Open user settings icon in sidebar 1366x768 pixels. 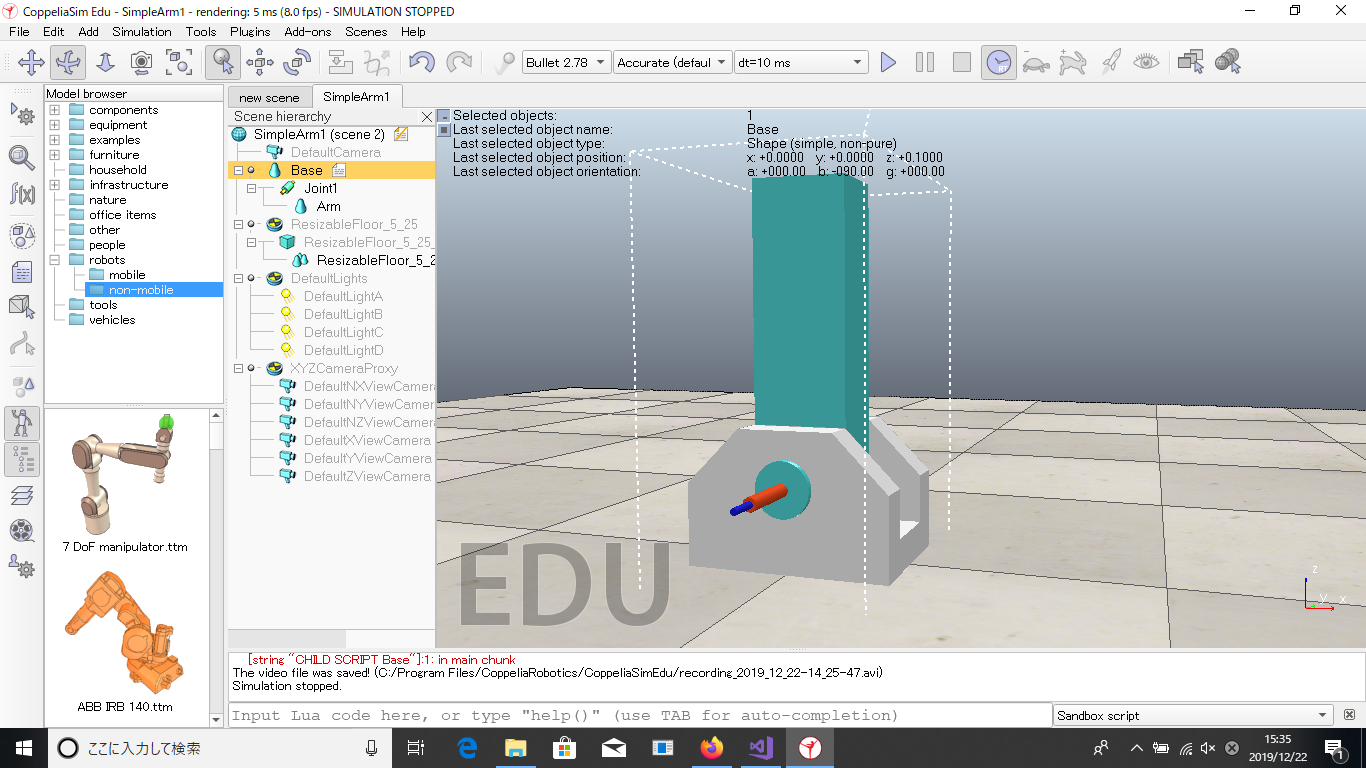point(22,567)
